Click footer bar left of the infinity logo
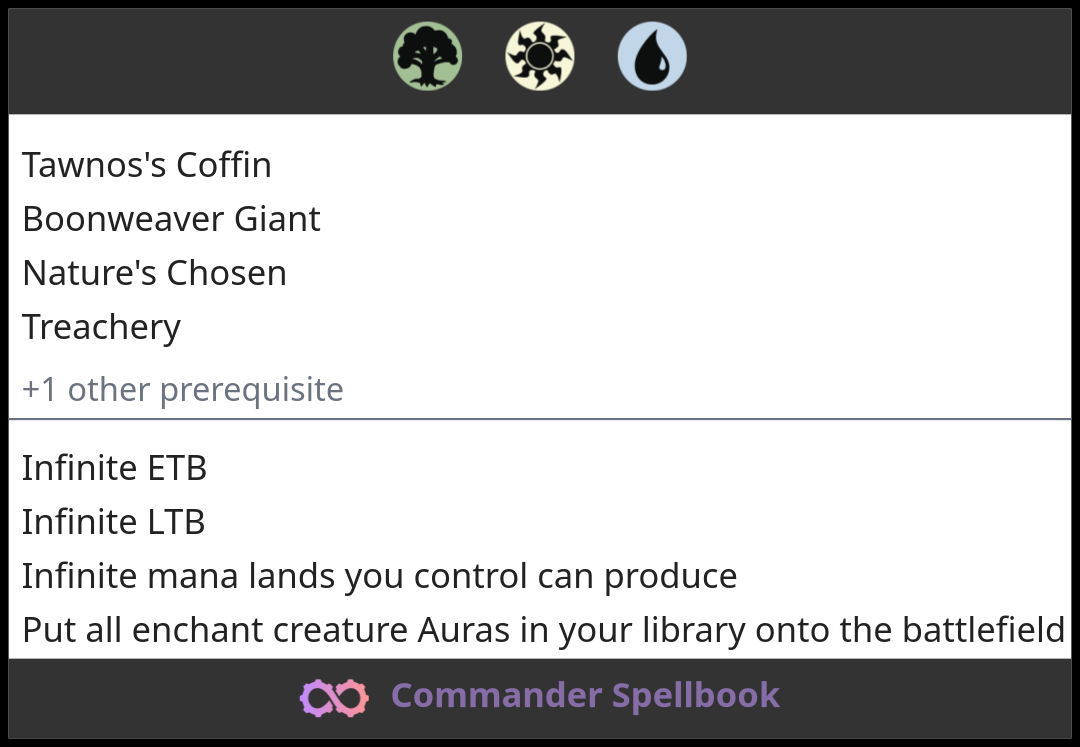Screen dimensions: 1080x747 click(150, 698)
